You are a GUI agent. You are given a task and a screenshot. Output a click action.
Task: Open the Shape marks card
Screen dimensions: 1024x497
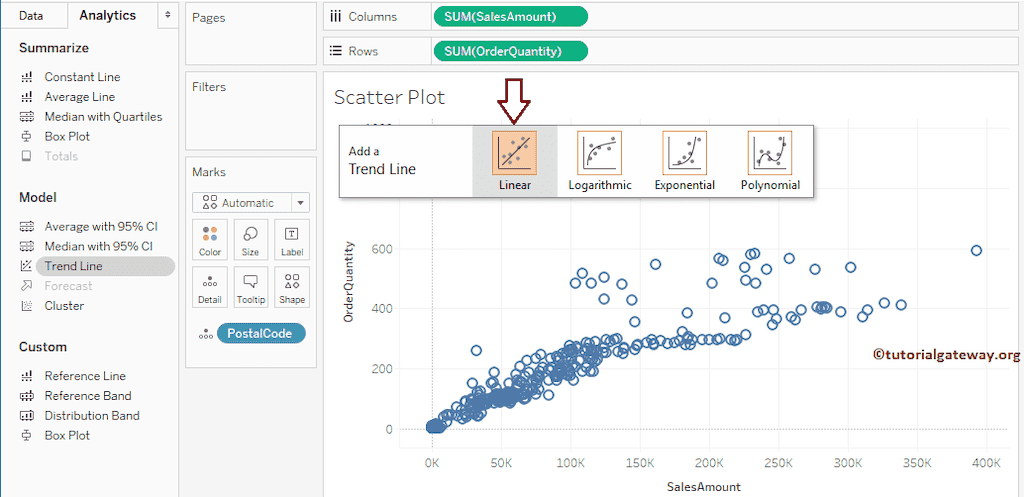[x=291, y=287]
